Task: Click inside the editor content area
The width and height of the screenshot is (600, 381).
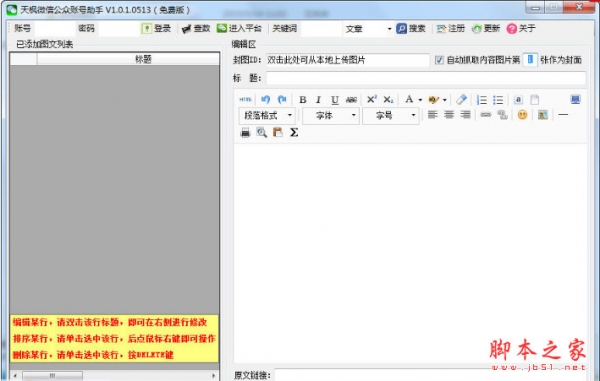Action: (410, 252)
